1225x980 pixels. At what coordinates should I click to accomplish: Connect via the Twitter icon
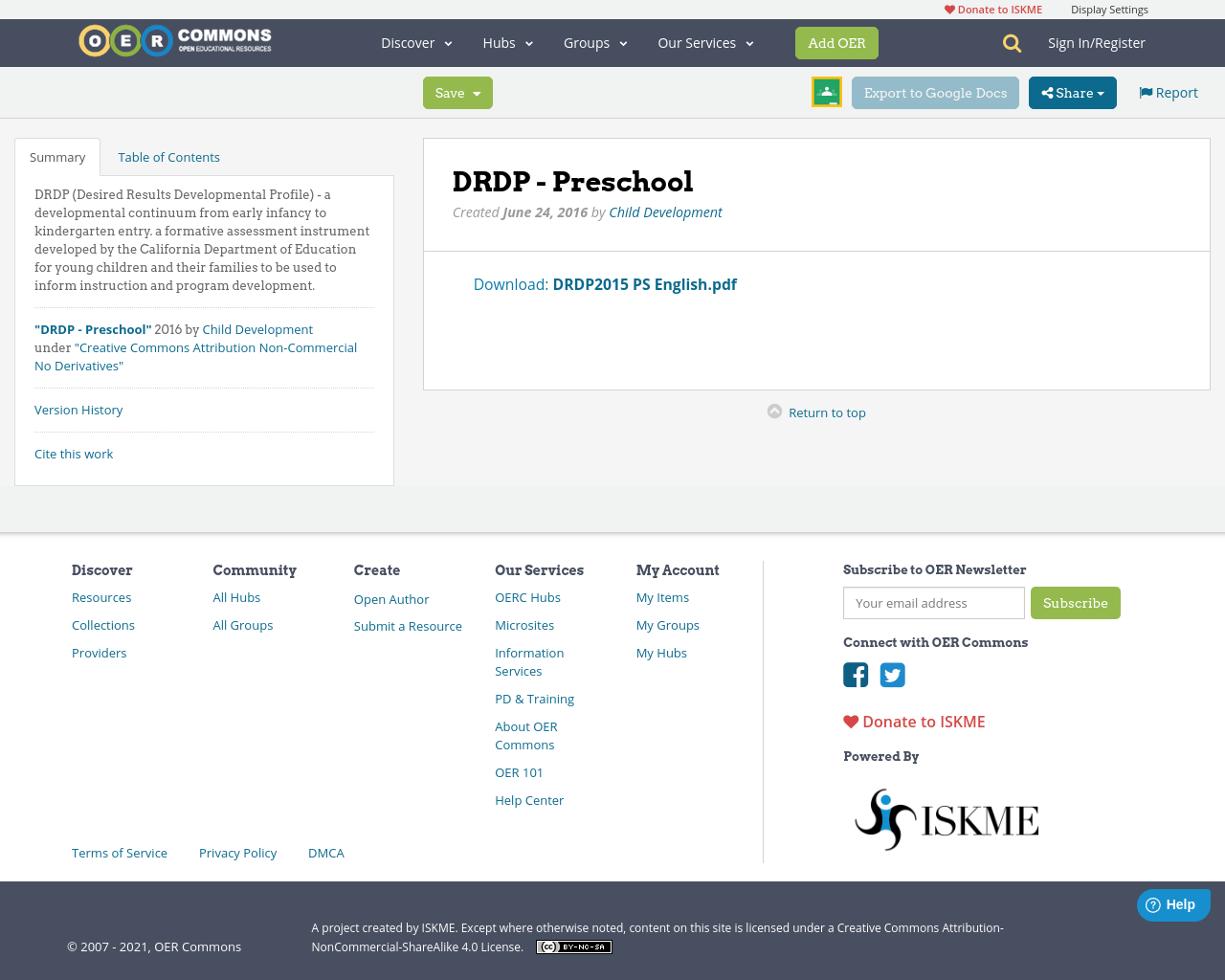[892, 675]
